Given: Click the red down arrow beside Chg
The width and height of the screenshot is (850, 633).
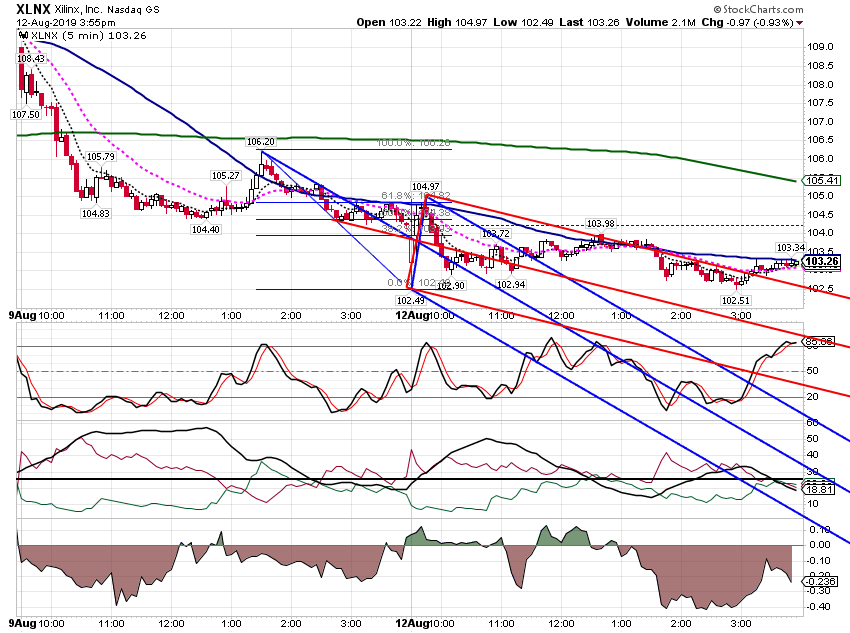Looking at the screenshot, I should tap(799, 23).
